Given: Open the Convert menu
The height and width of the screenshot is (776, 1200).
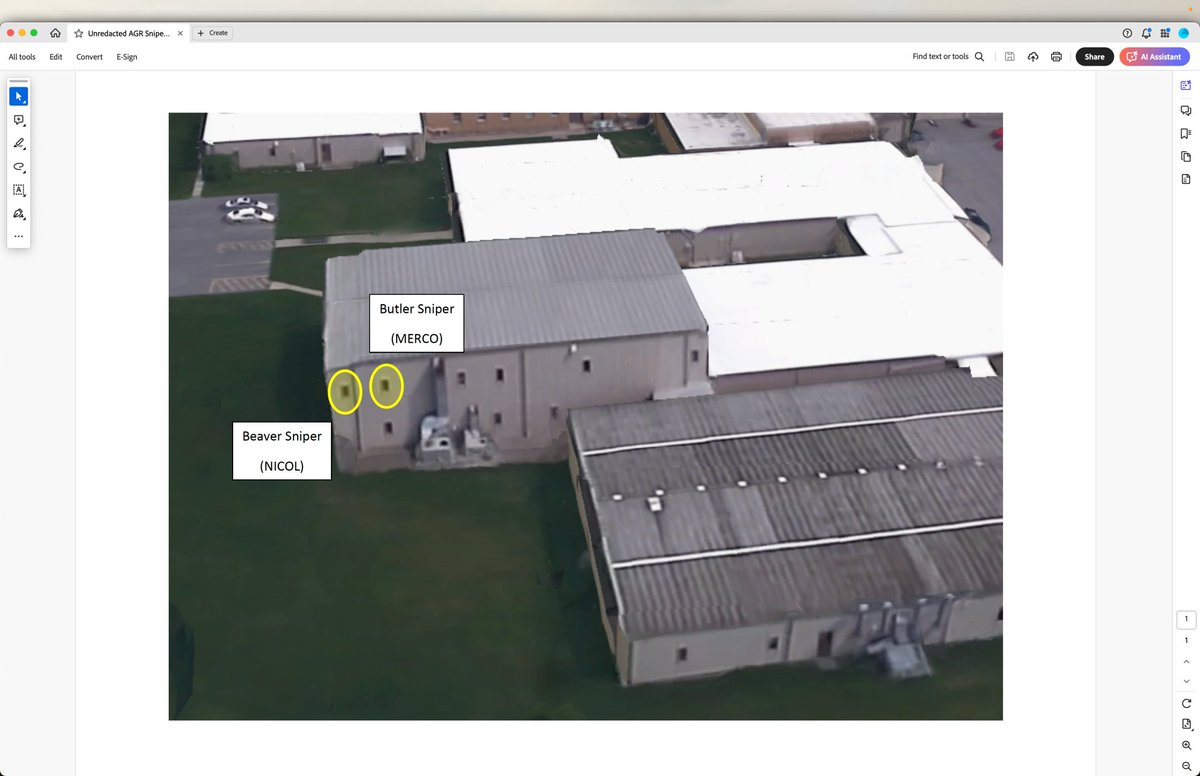Looking at the screenshot, I should (x=89, y=57).
